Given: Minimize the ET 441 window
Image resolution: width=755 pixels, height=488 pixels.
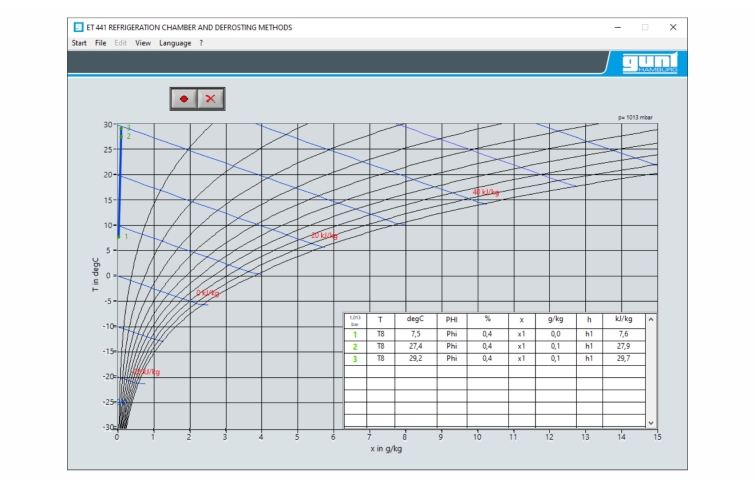Looking at the screenshot, I should tap(618, 27).
